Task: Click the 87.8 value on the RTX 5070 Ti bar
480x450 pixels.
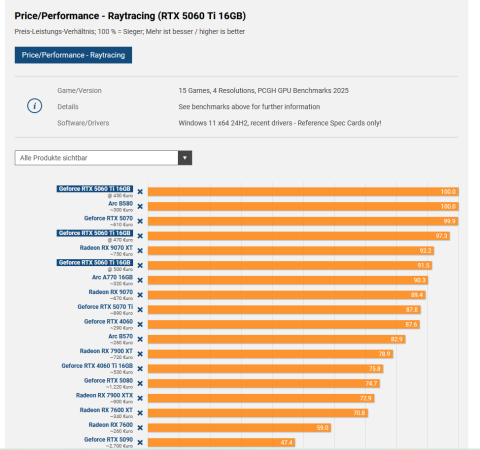Action: (412, 310)
